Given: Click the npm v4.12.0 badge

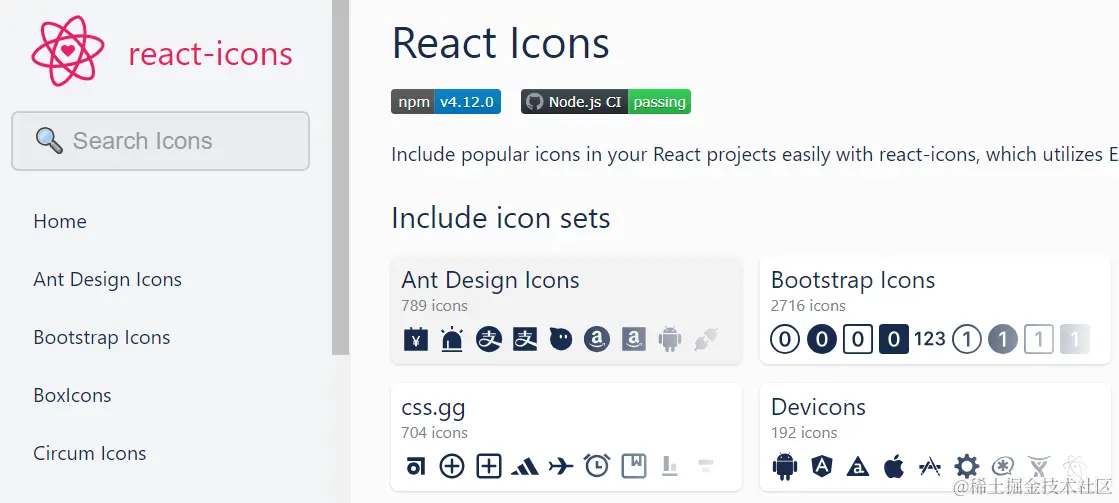Looking at the screenshot, I should click(x=446, y=101).
